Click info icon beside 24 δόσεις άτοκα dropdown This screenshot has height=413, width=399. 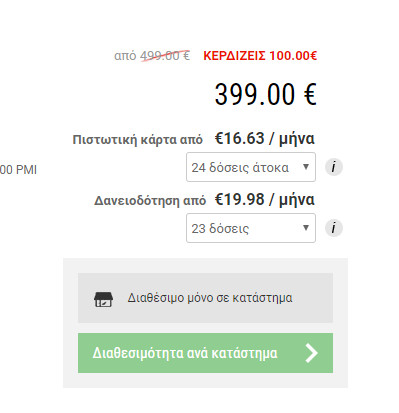click(334, 167)
